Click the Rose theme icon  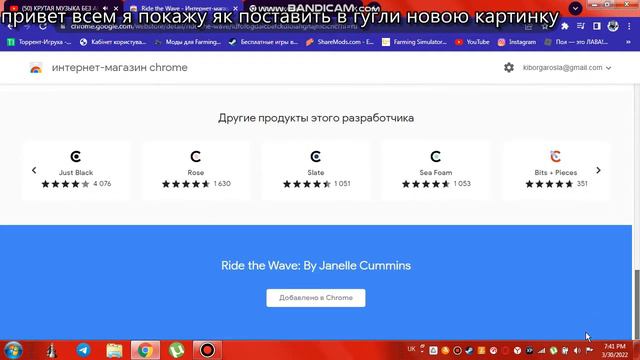[196, 156]
